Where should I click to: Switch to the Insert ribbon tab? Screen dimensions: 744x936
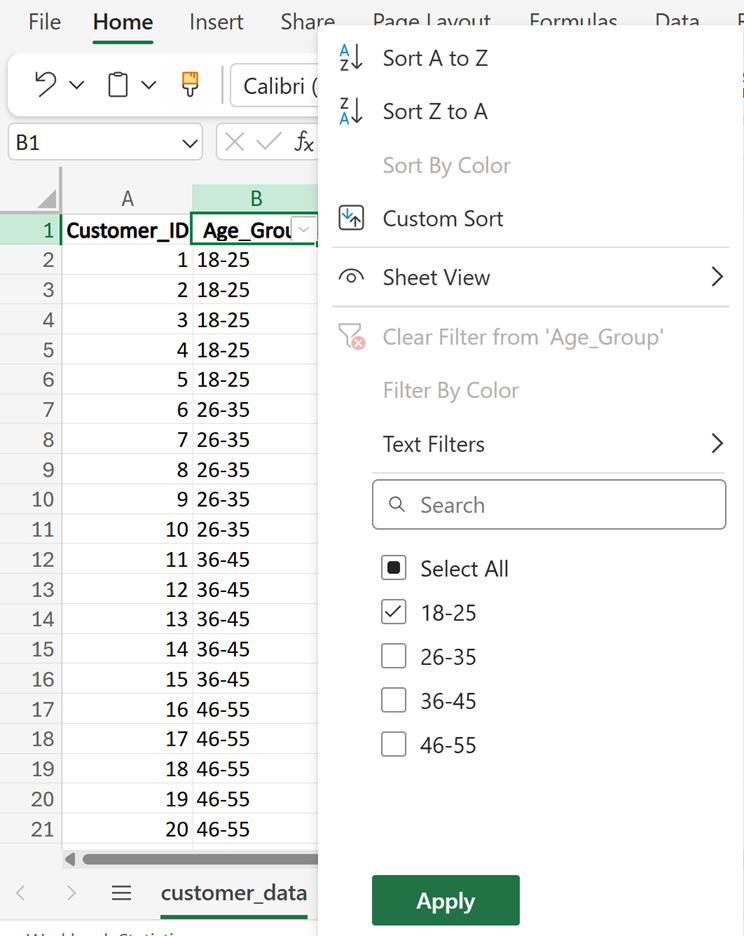point(216,22)
